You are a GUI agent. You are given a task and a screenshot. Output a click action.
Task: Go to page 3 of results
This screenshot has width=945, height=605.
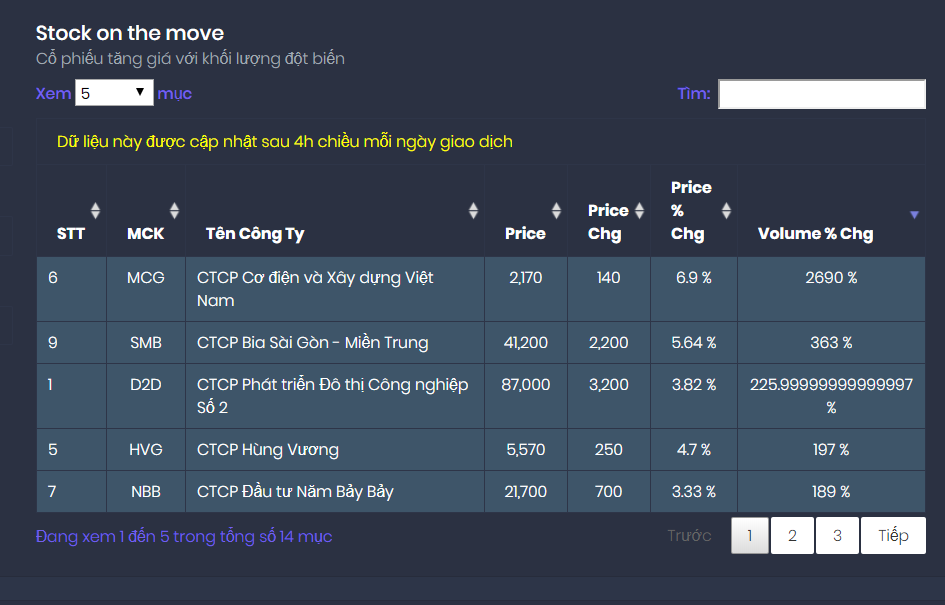[837, 535]
